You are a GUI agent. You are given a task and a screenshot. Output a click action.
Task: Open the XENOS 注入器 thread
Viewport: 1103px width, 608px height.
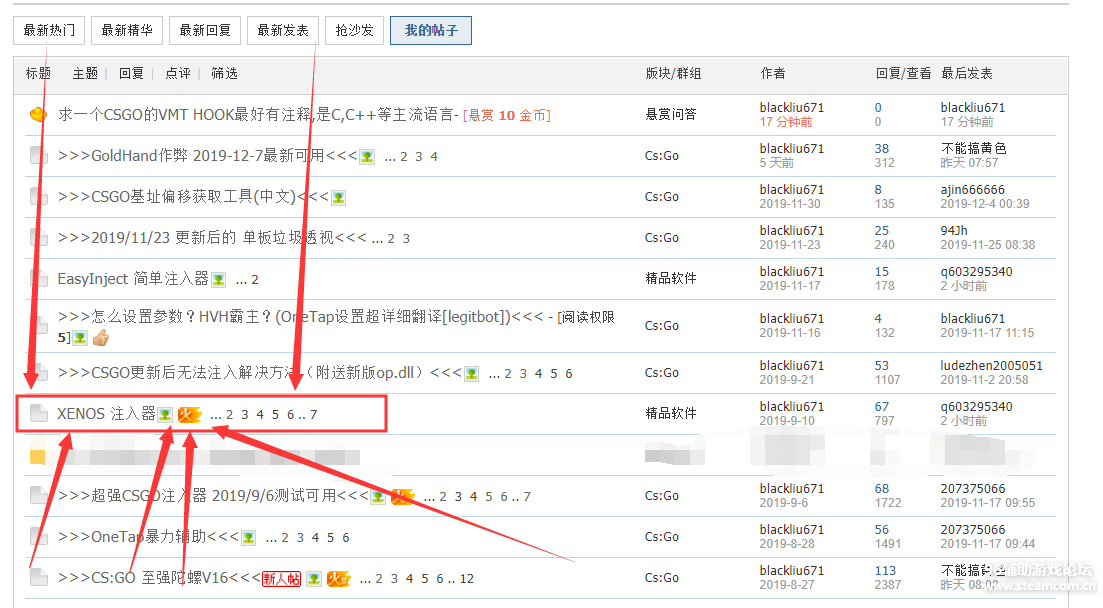[x=106, y=414]
